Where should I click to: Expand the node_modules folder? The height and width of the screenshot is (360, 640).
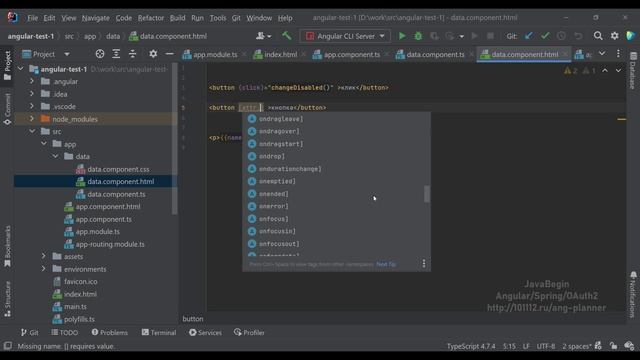tap(32, 119)
